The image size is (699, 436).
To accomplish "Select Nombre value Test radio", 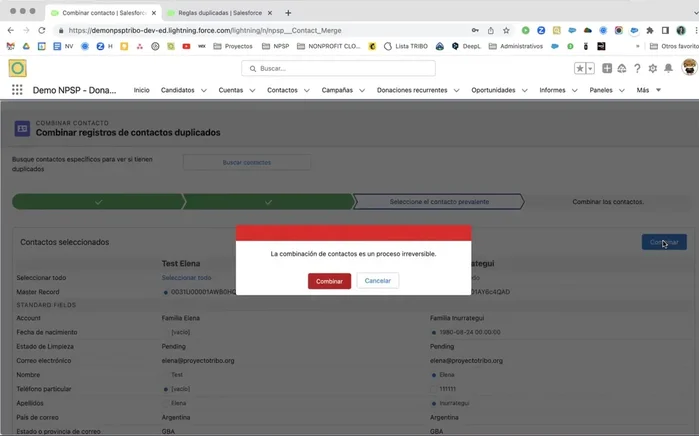I will point(166,375).
